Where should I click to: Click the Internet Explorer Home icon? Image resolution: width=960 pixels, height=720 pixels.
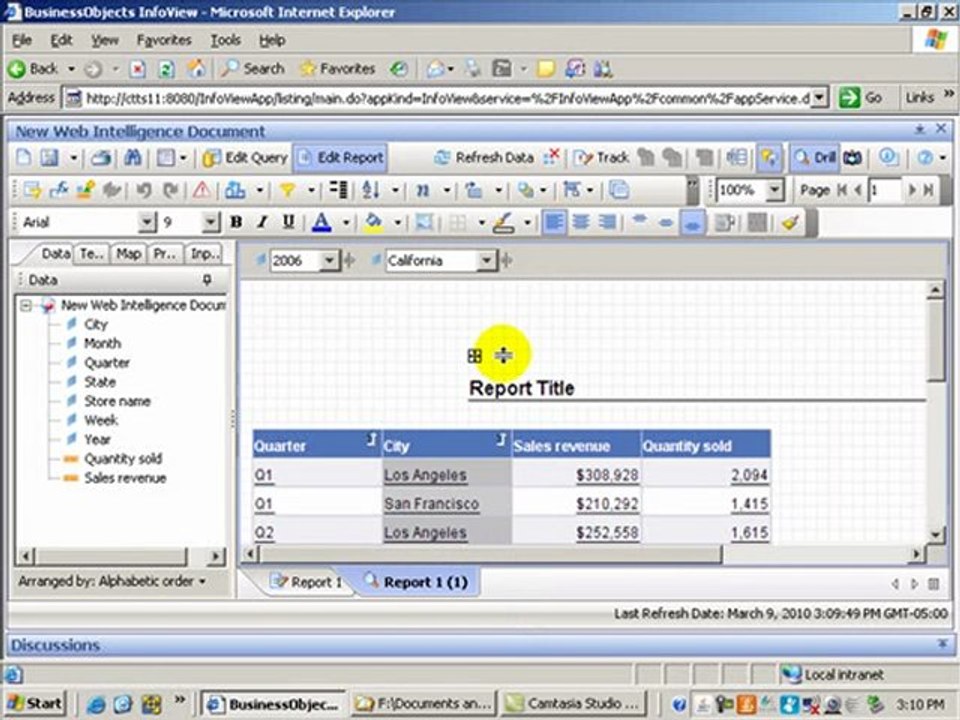coord(196,69)
